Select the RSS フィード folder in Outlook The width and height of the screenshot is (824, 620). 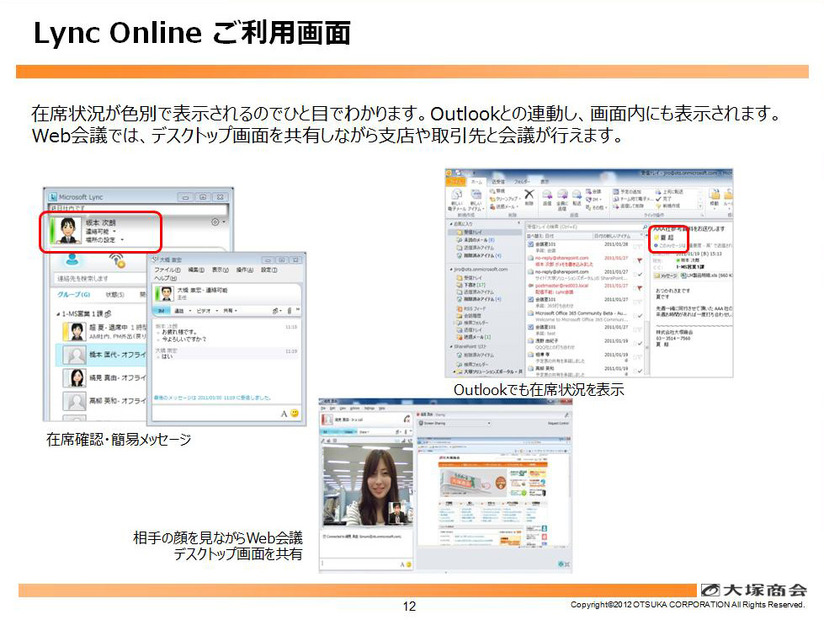[x=471, y=308]
